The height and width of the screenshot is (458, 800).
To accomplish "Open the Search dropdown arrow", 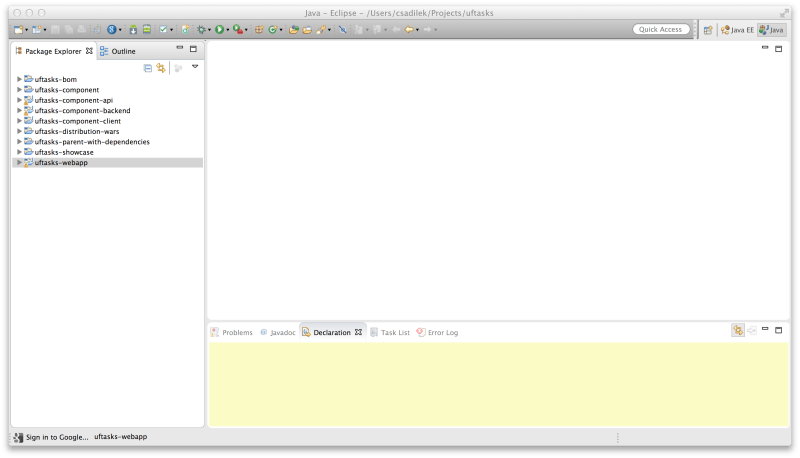I will pyautogui.click(x=329, y=30).
